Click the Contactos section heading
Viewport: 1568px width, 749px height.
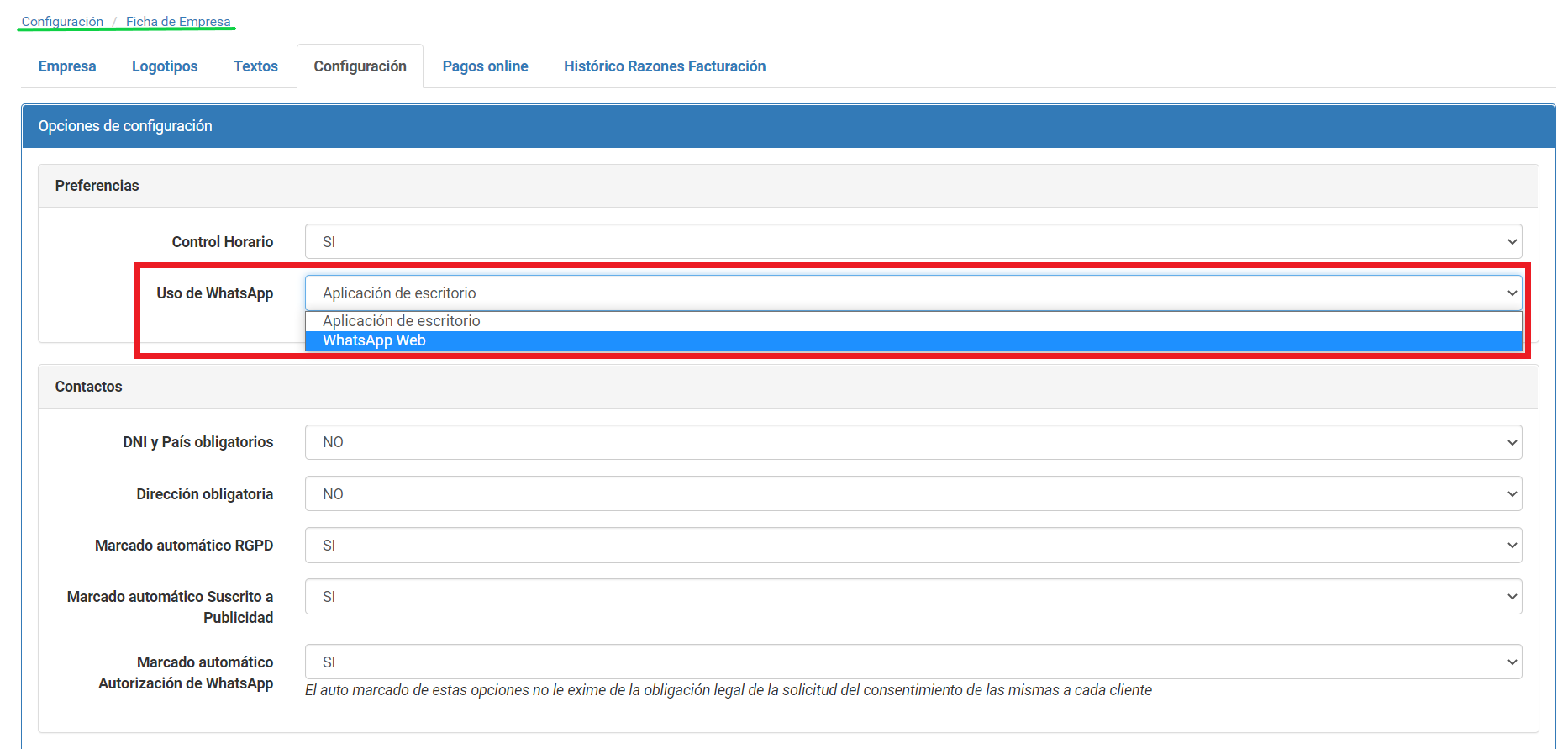[x=89, y=387]
